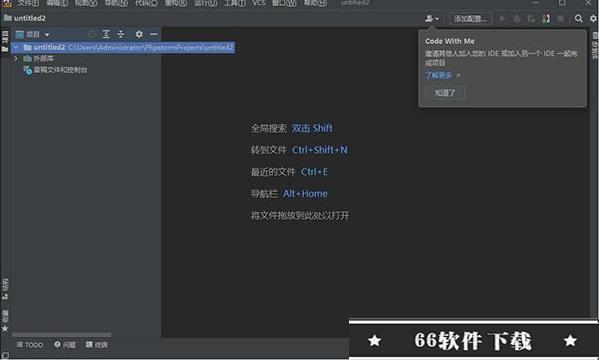The image size is (599, 360).
Task: Select the 外部库 tree item
Action: [44, 58]
